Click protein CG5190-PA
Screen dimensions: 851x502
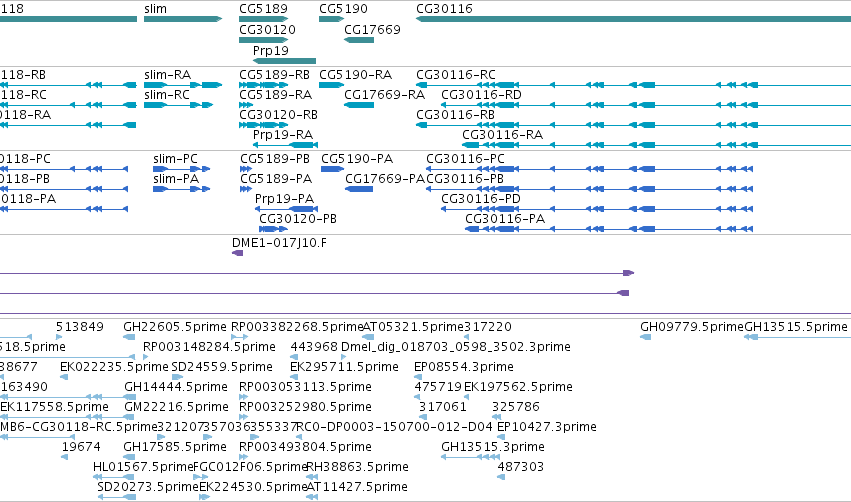coord(357,159)
